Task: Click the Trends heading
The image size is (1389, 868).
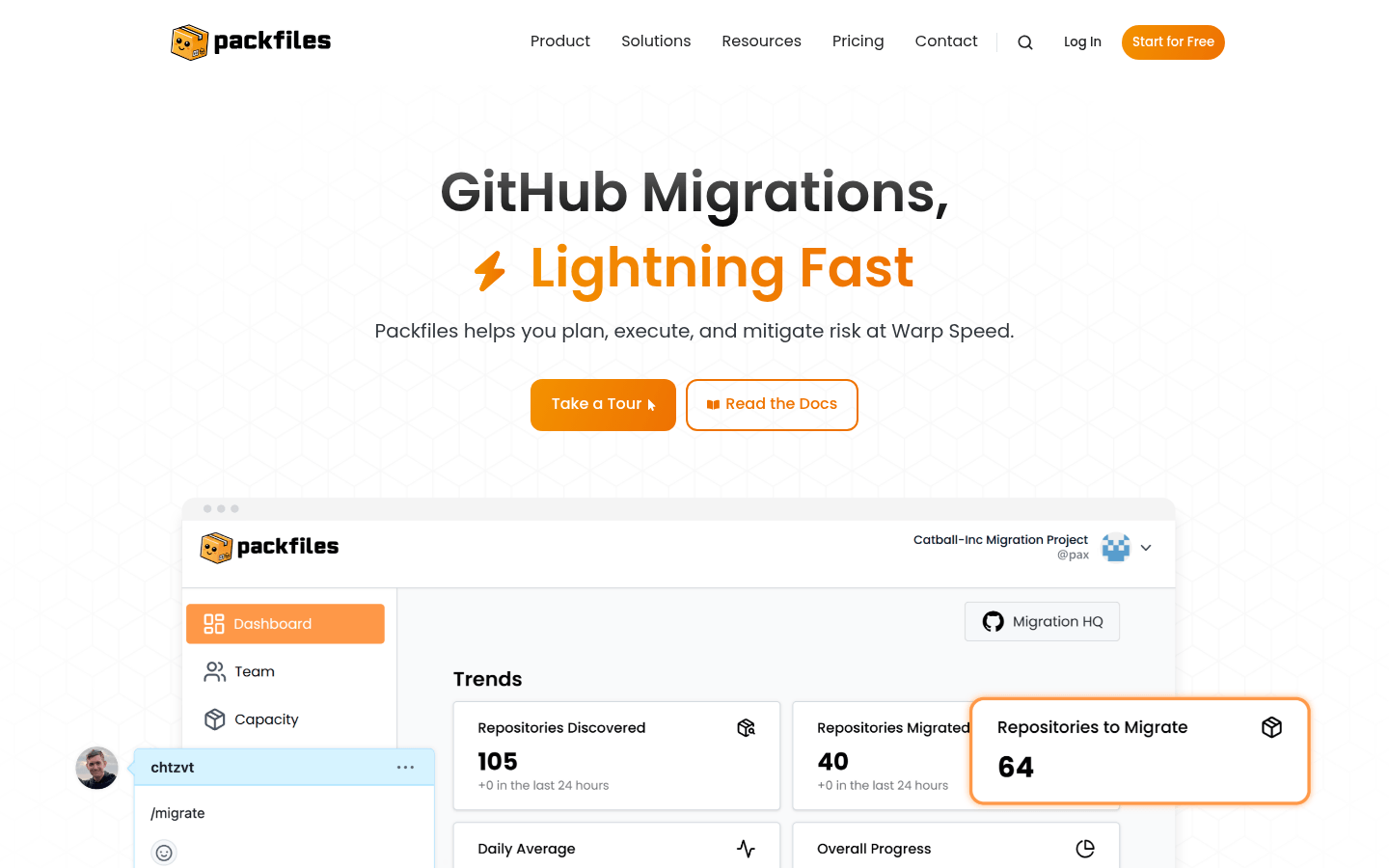Action: click(487, 679)
